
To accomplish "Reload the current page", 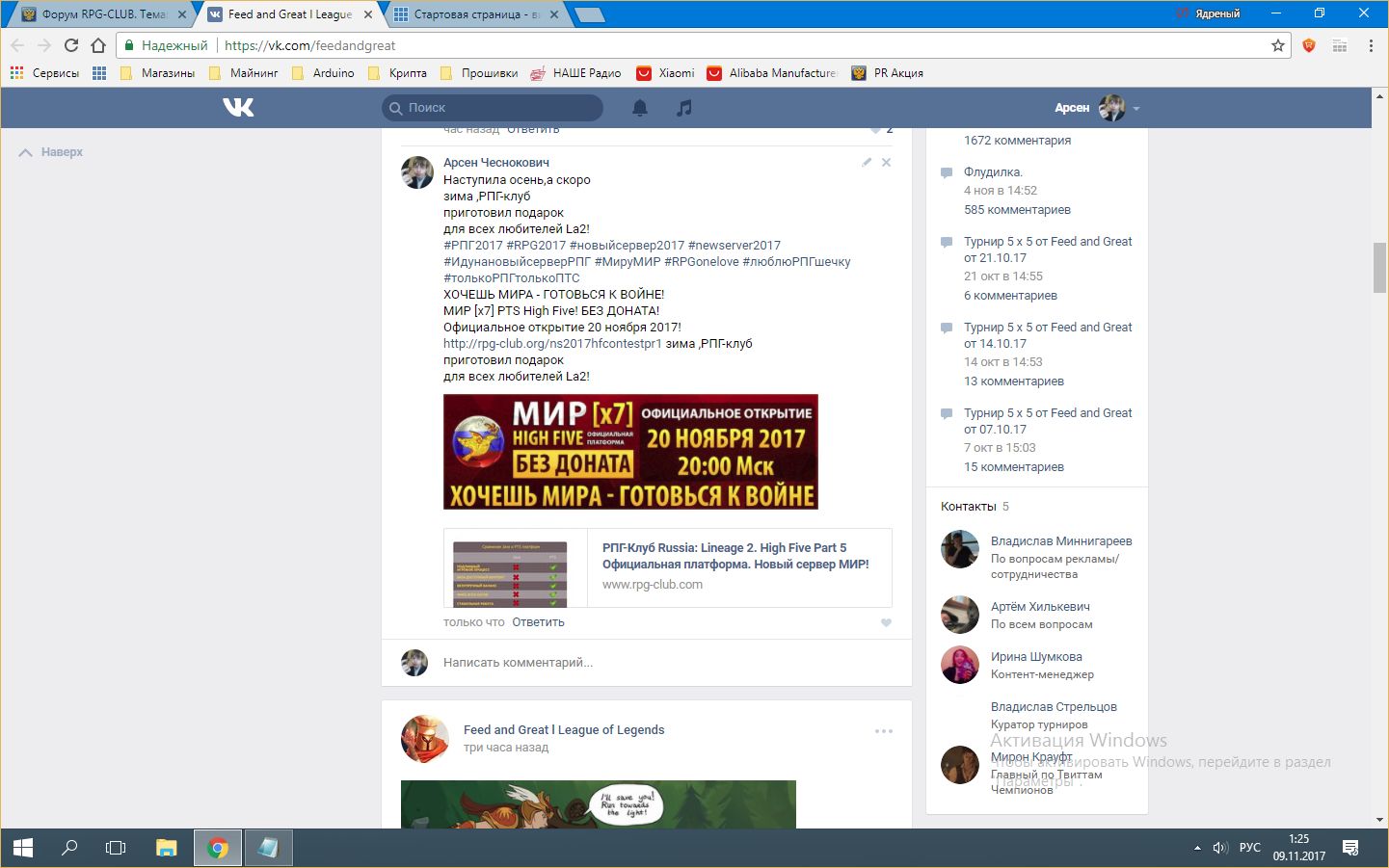I will point(71,45).
